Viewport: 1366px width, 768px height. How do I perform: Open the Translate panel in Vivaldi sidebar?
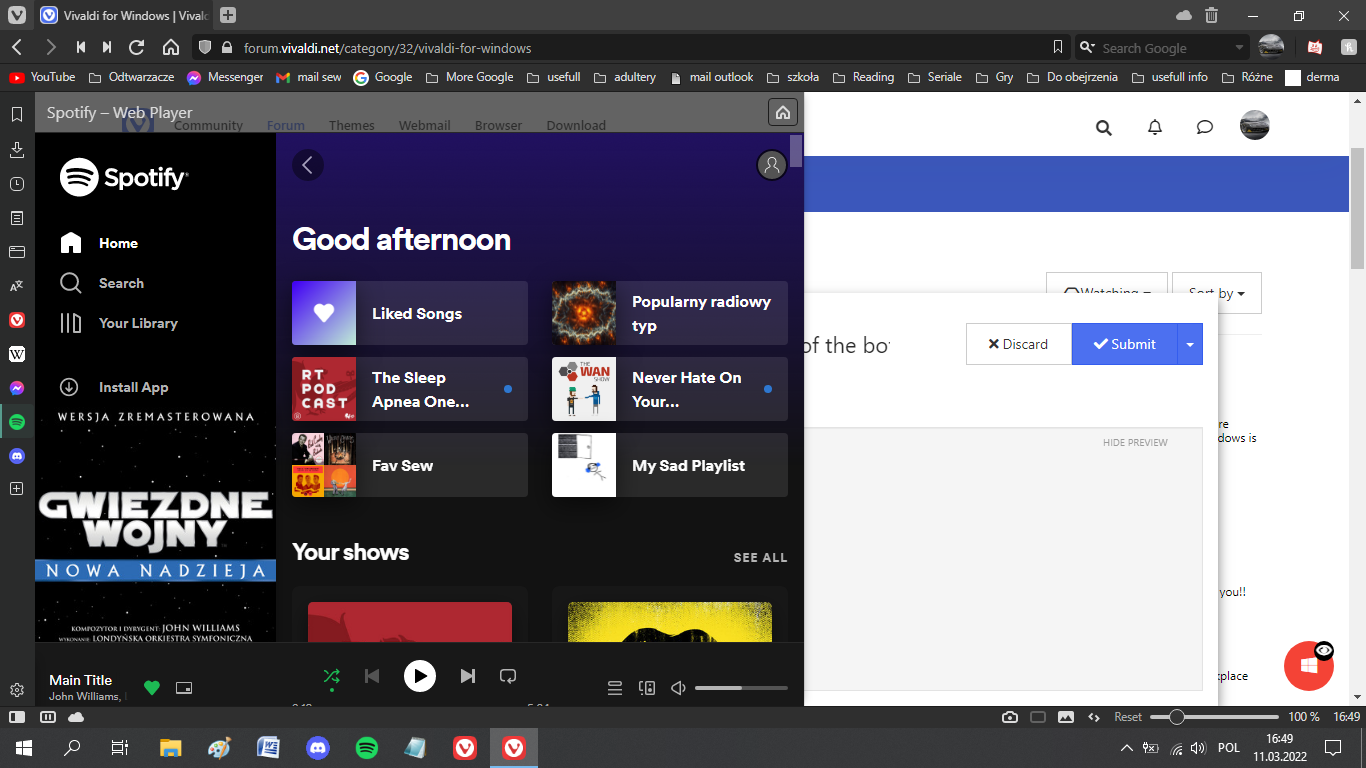17,286
